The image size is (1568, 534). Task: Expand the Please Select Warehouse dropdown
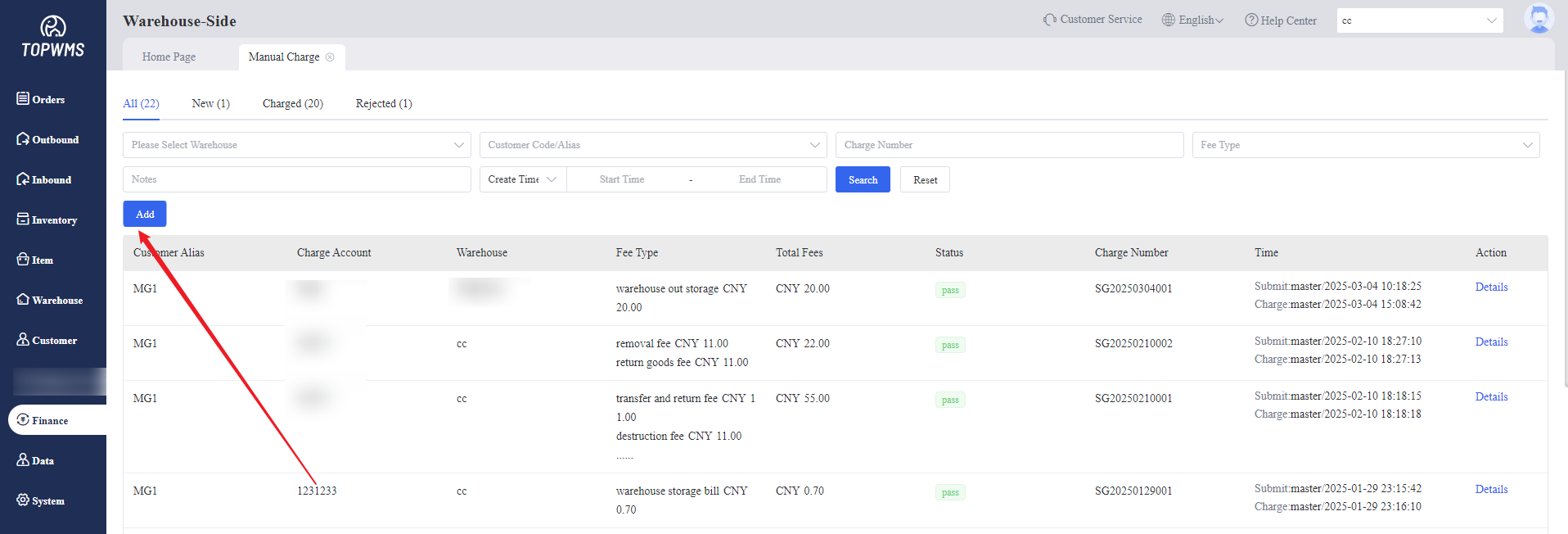pos(296,145)
